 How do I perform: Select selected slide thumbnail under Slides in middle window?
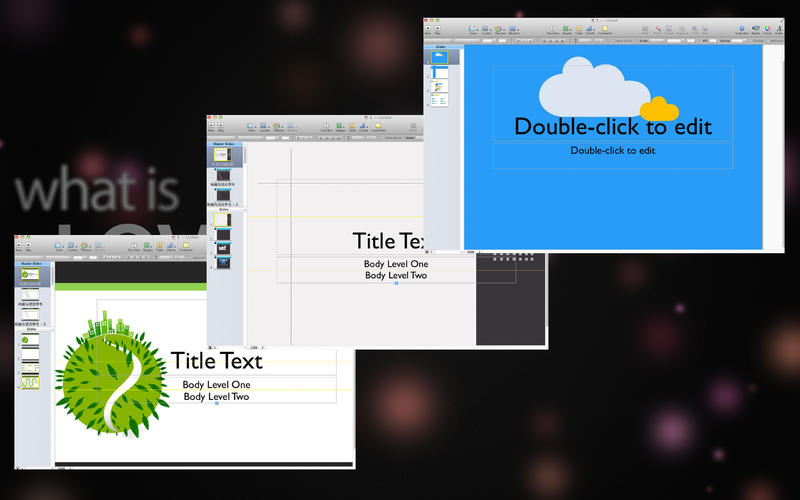tap(222, 220)
